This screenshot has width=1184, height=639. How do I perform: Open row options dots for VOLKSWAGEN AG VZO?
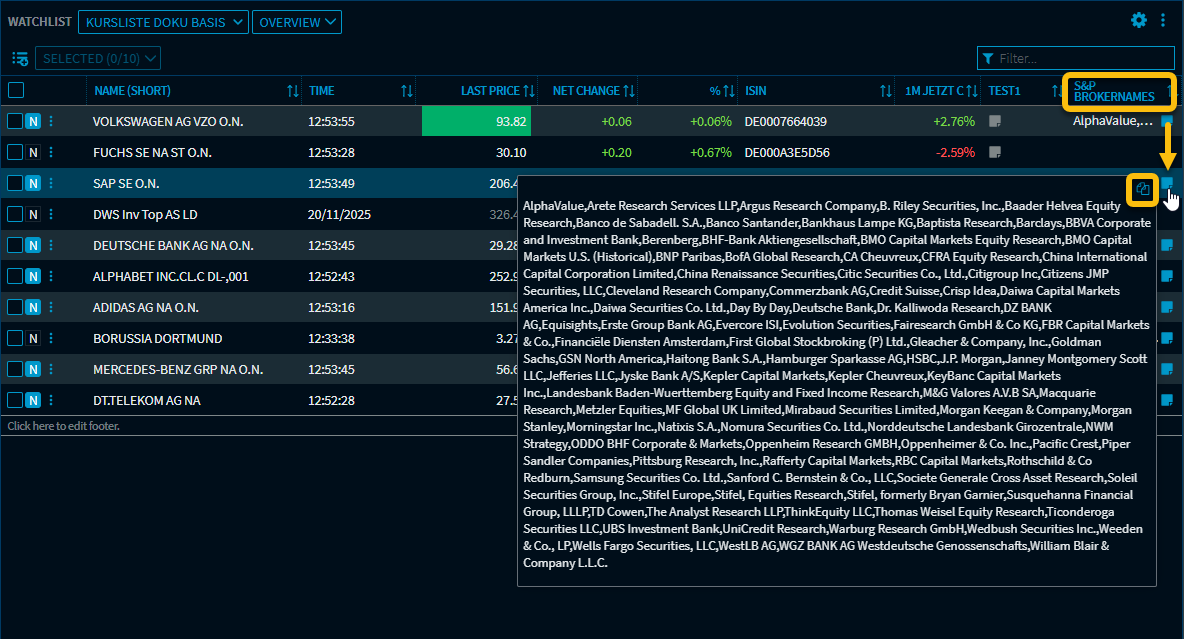point(51,121)
